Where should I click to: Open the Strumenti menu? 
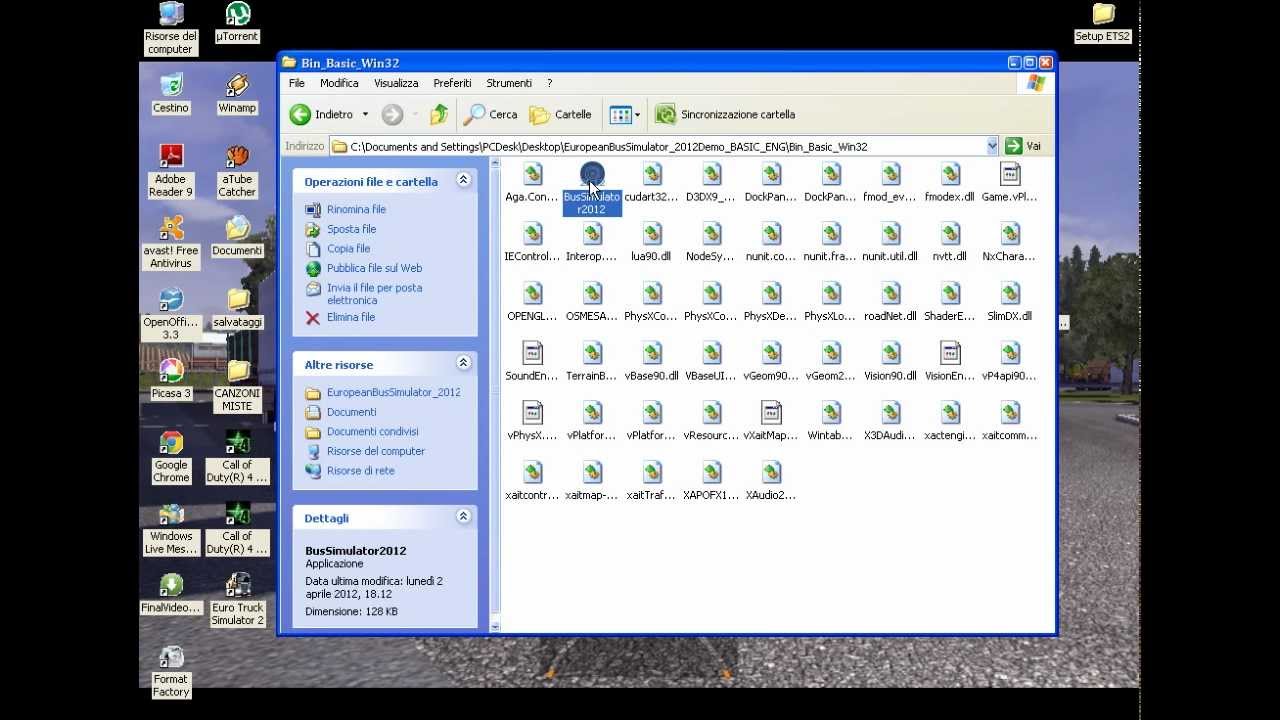tap(509, 83)
